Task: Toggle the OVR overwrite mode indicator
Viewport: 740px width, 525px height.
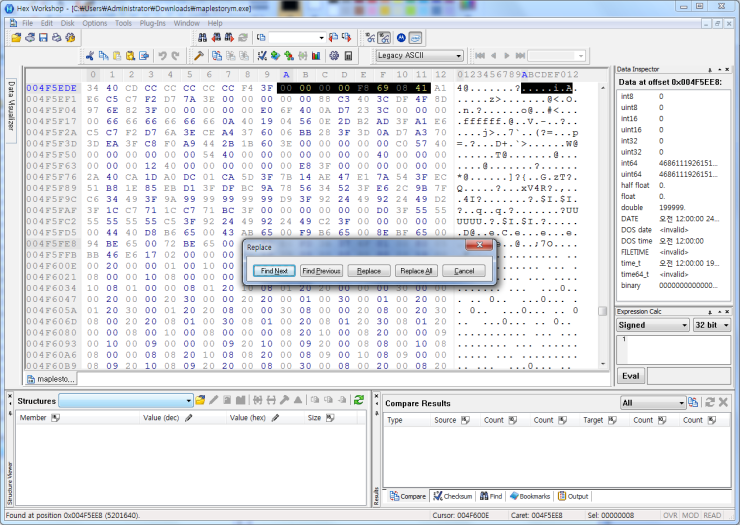Action: coord(670,515)
